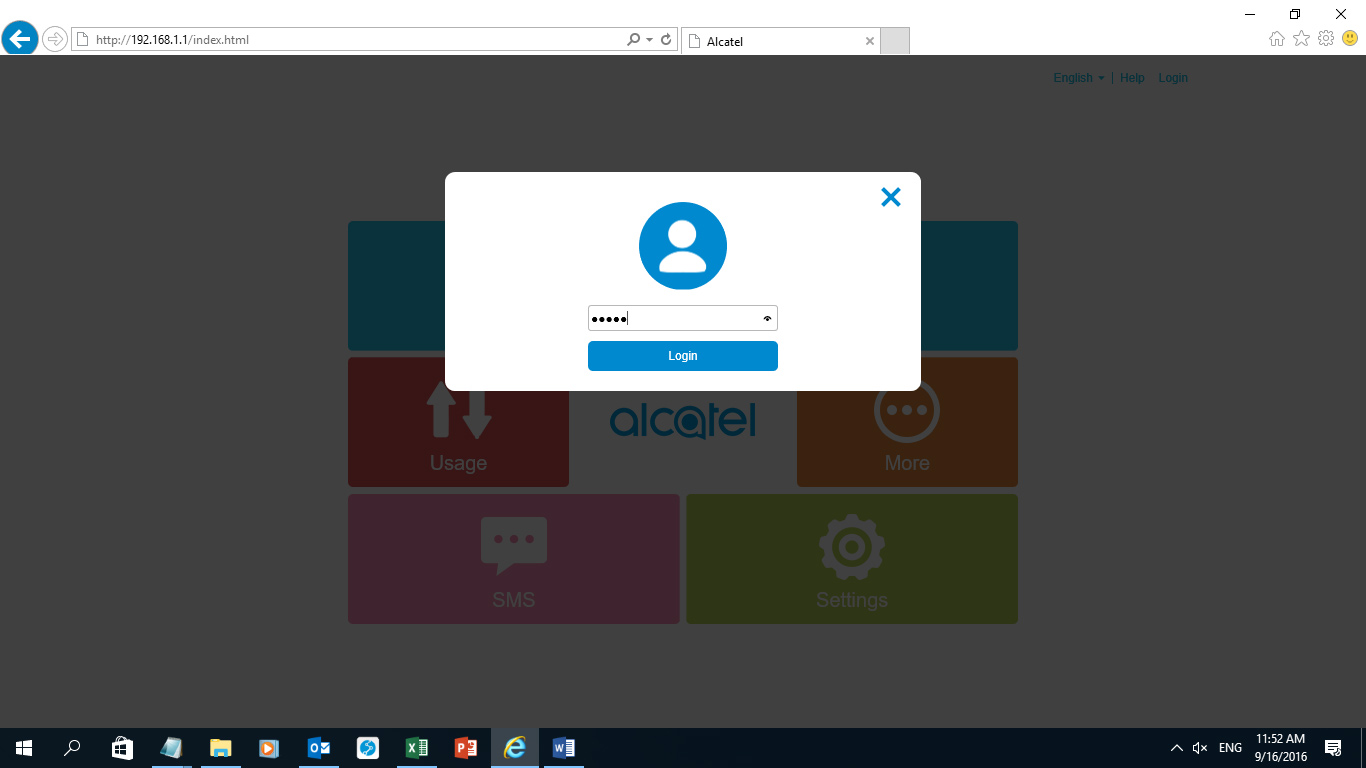Click the user avatar icon in dialog
Image resolution: width=1366 pixels, height=768 pixels.
[683, 246]
